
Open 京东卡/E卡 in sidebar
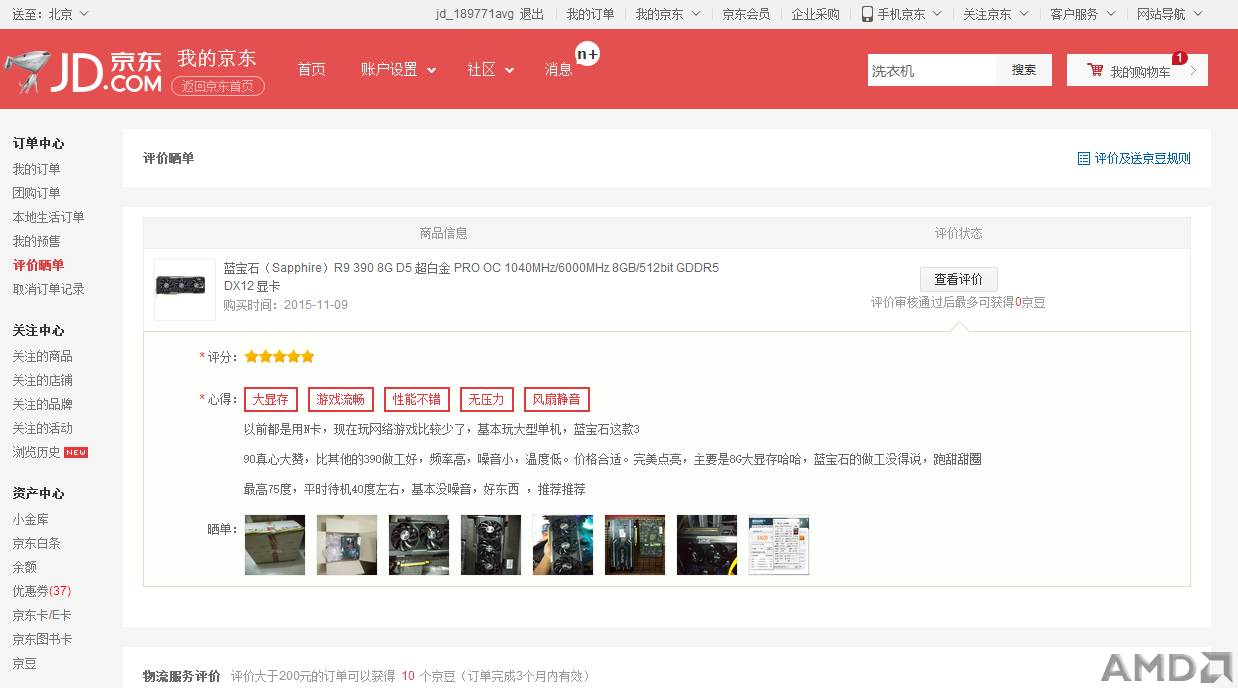tap(42, 615)
